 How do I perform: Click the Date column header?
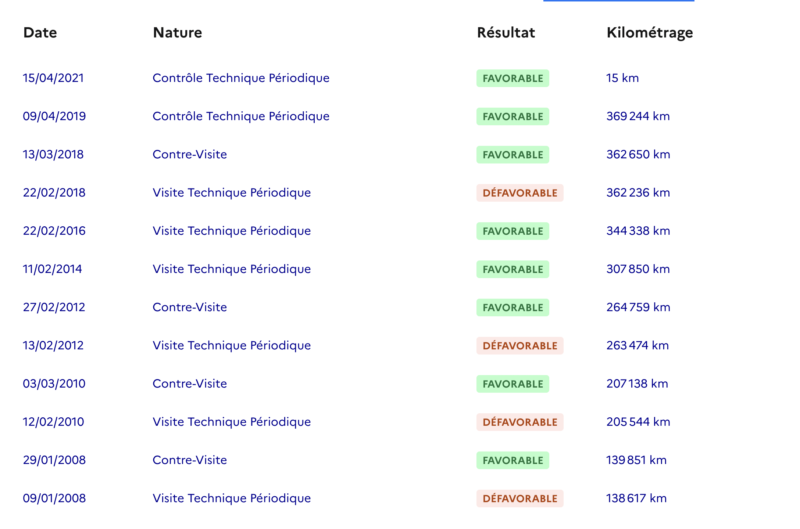coord(40,33)
